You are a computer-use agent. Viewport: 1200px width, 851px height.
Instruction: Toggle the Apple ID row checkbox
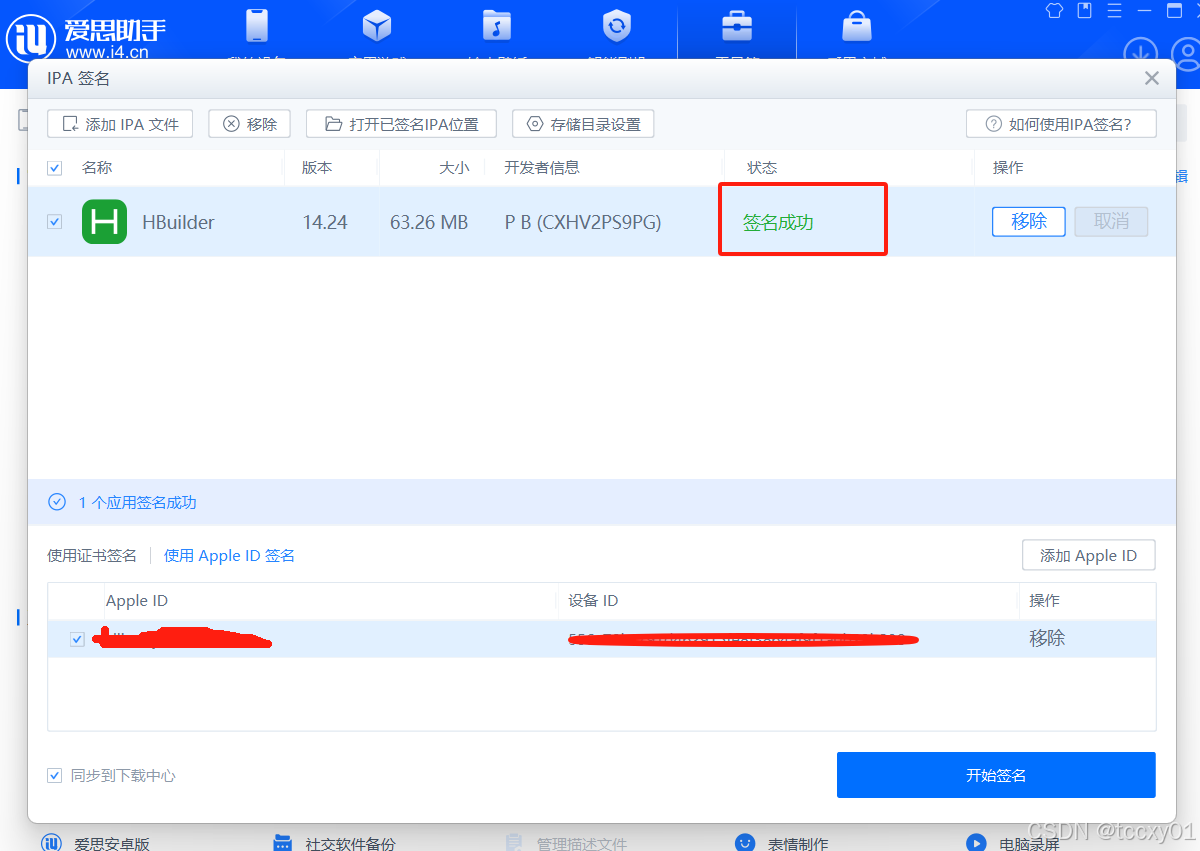click(77, 639)
